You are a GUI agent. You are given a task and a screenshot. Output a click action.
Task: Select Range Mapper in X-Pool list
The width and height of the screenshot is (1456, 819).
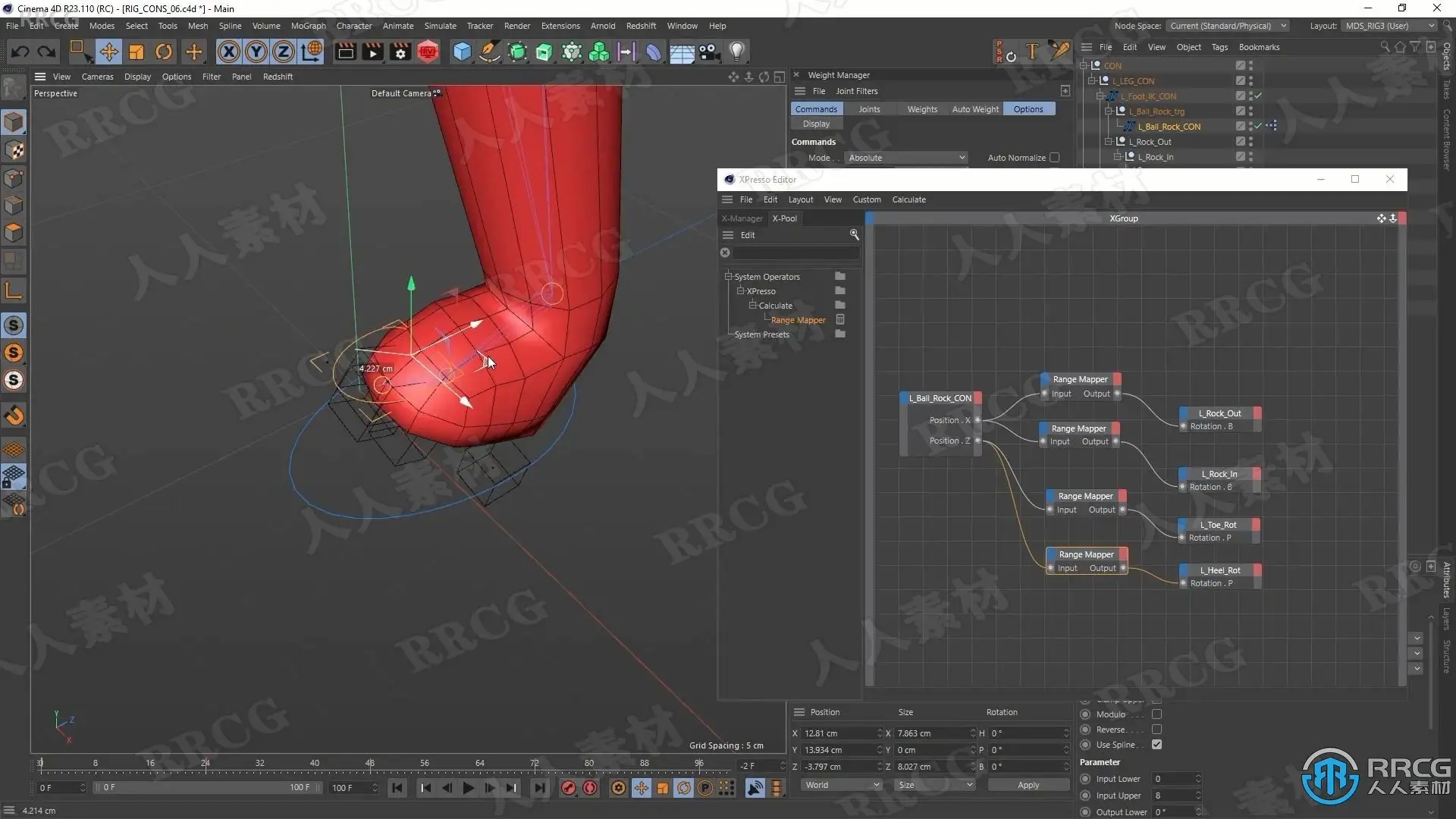(x=798, y=320)
